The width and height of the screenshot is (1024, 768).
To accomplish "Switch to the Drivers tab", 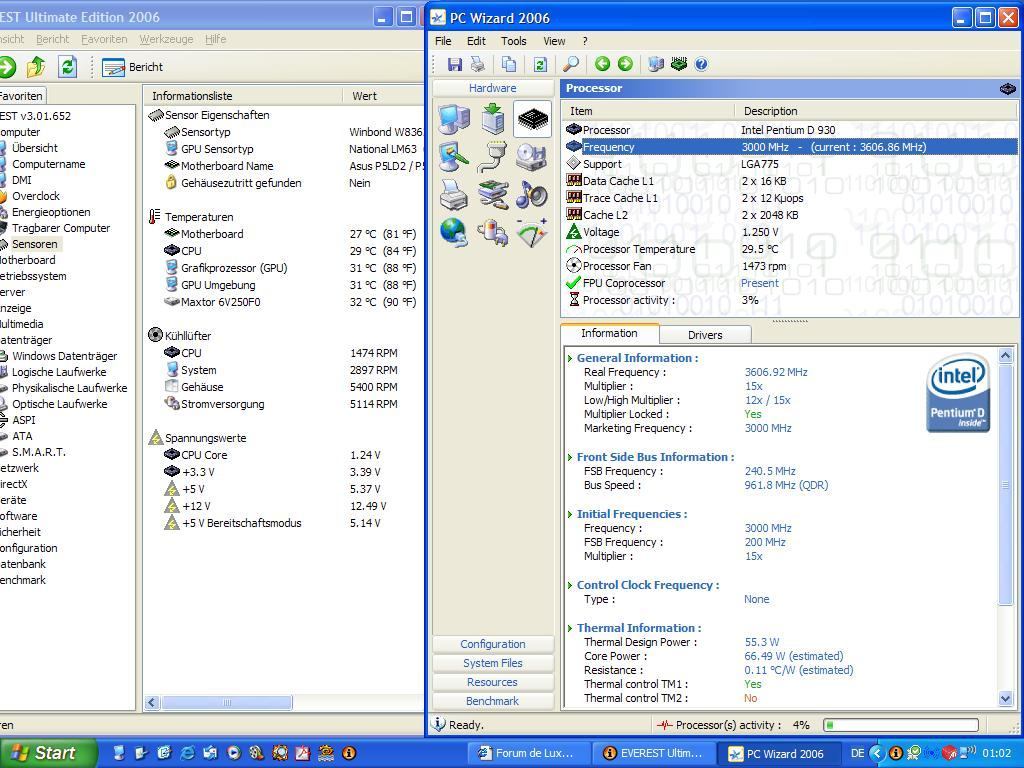I will [x=705, y=335].
